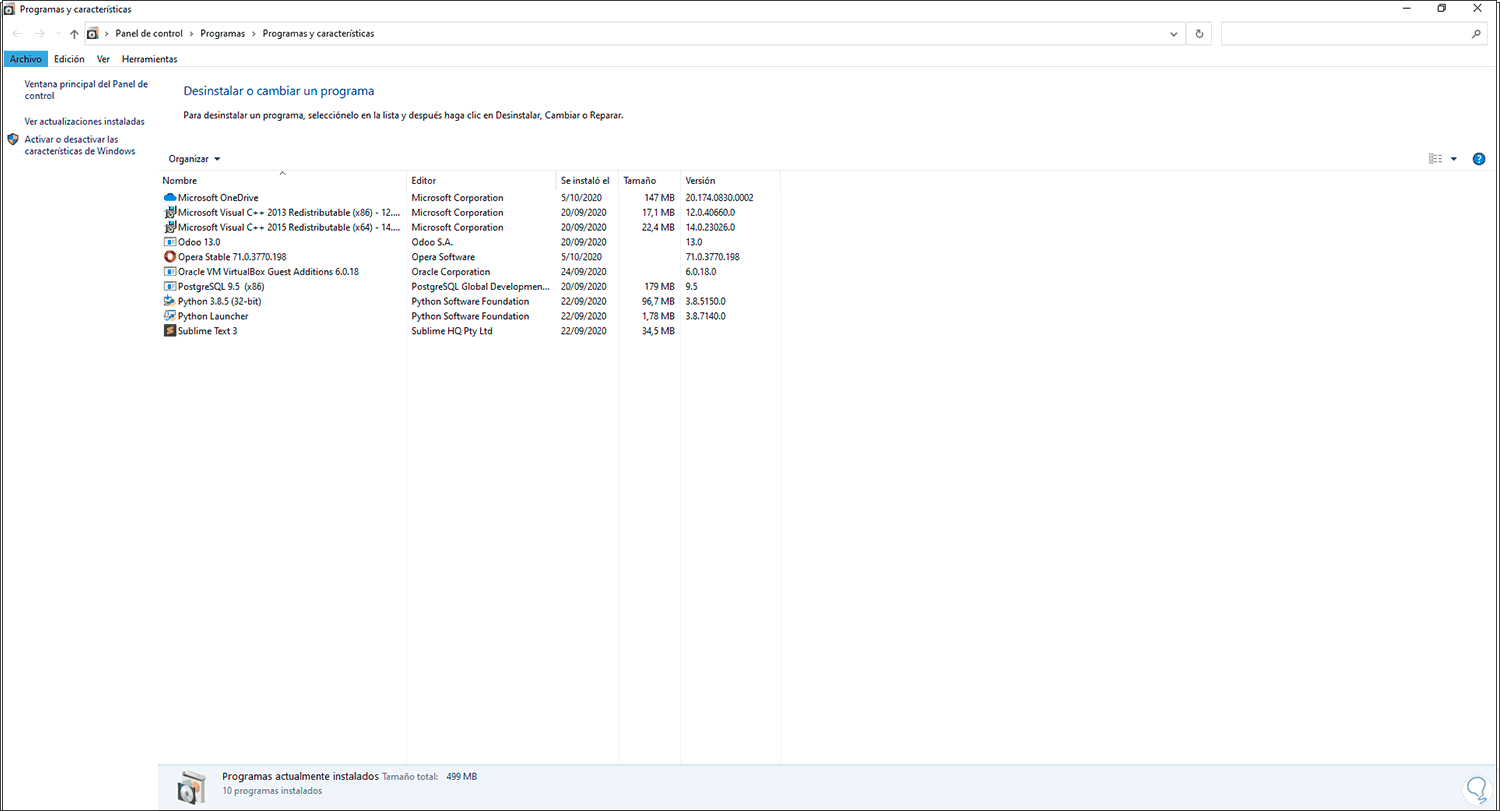Click the installed programs status bar icon

191,788
